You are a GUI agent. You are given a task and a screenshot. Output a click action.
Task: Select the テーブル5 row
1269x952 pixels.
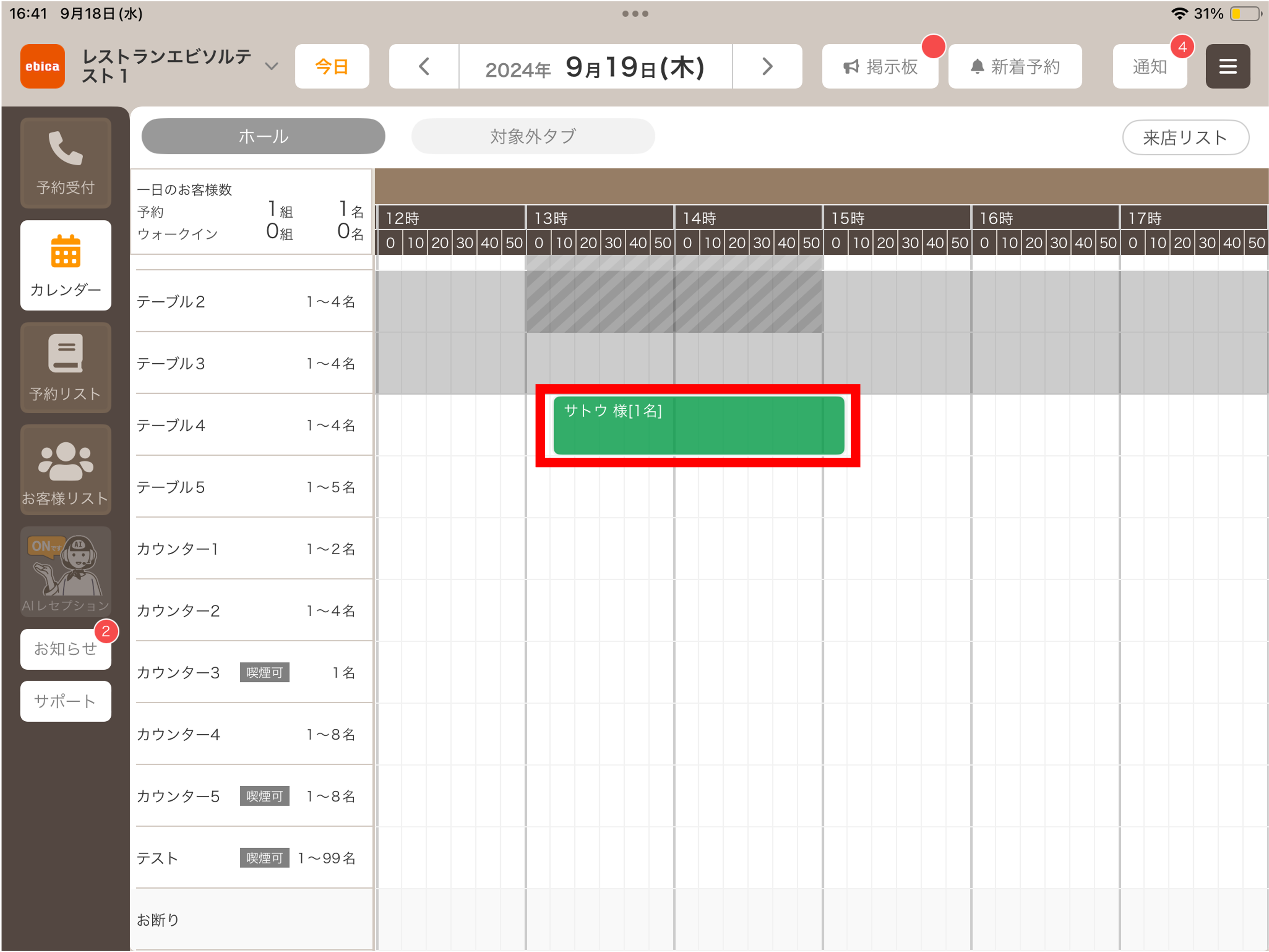(x=253, y=487)
